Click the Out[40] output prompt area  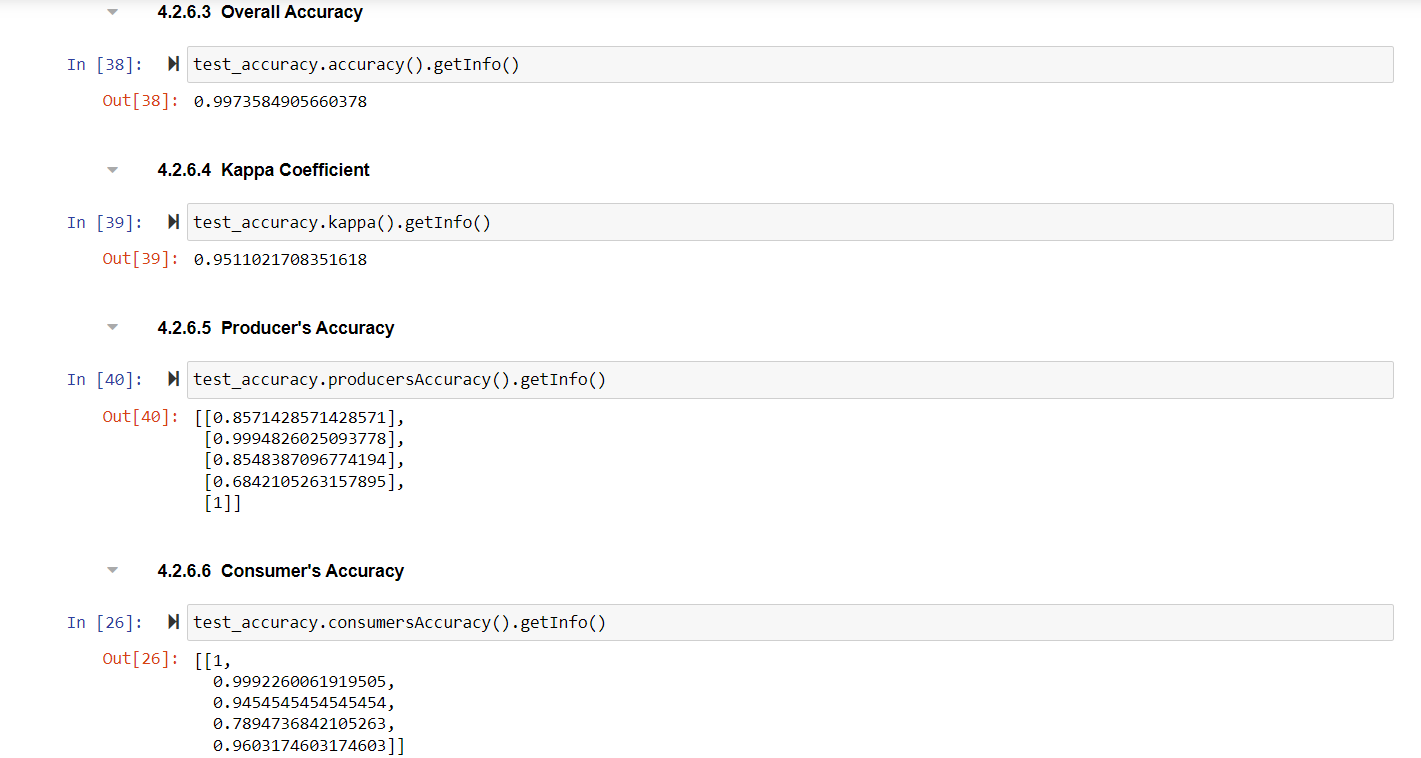coord(139,417)
